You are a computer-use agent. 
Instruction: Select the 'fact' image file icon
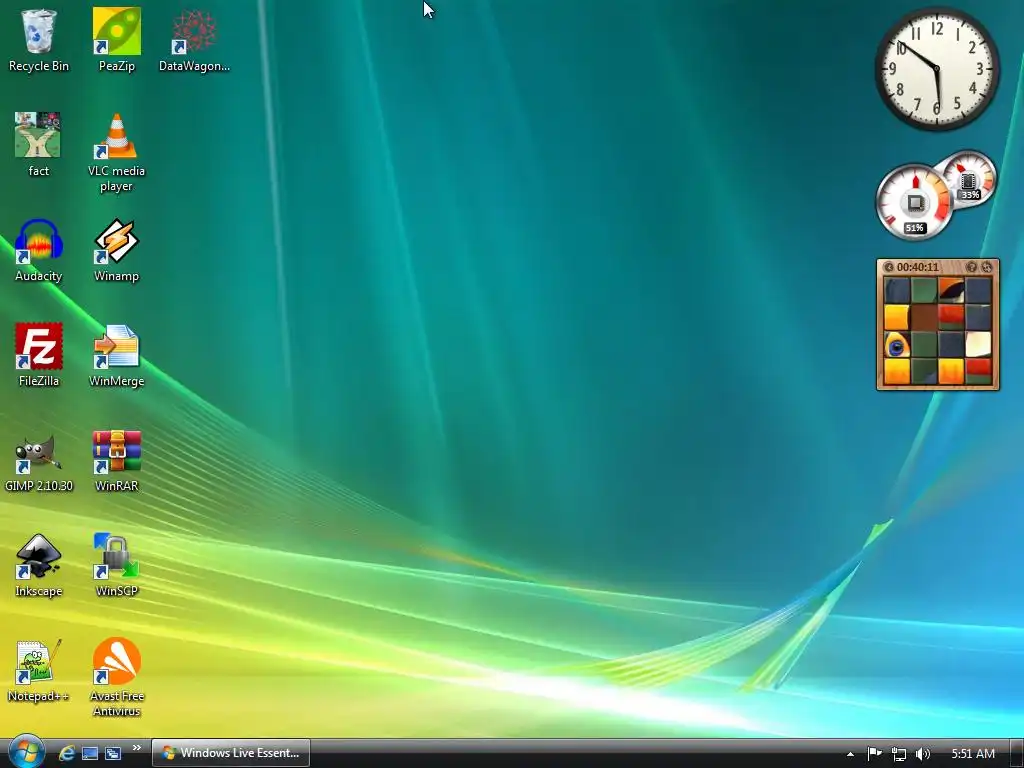[x=39, y=145]
